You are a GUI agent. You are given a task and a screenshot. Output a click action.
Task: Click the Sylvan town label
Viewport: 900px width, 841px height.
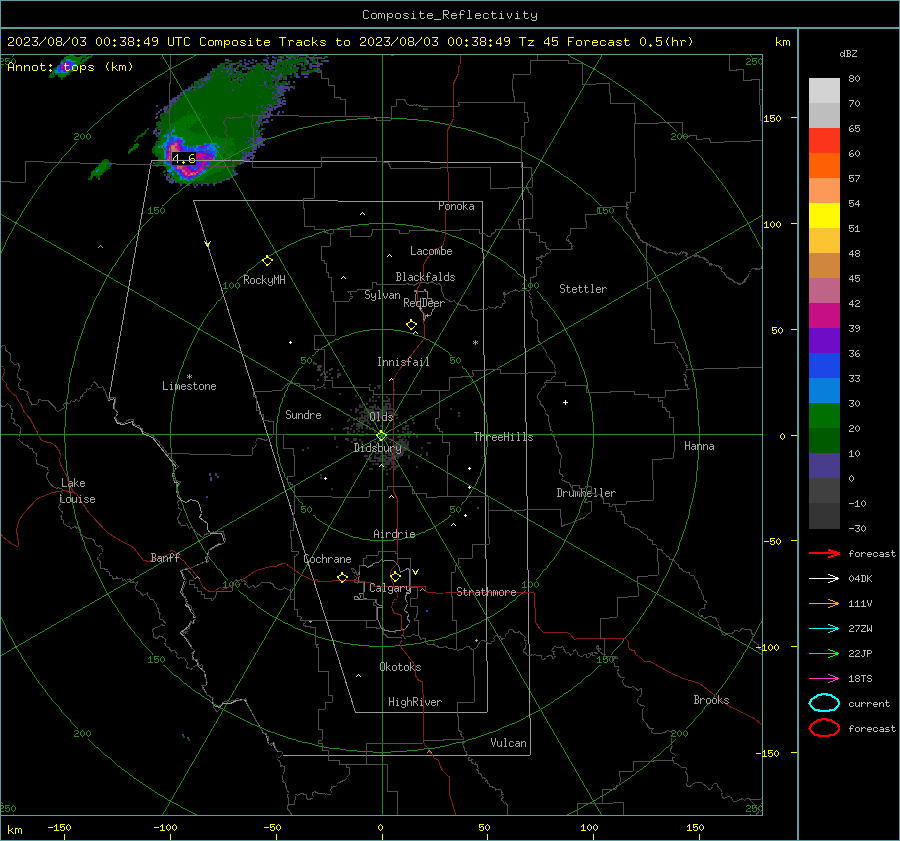pyautogui.click(x=382, y=295)
